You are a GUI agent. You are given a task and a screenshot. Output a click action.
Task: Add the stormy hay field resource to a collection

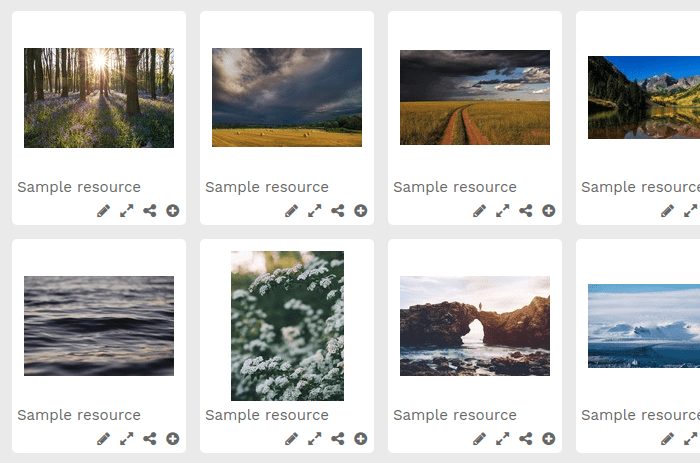(x=361, y=211)
